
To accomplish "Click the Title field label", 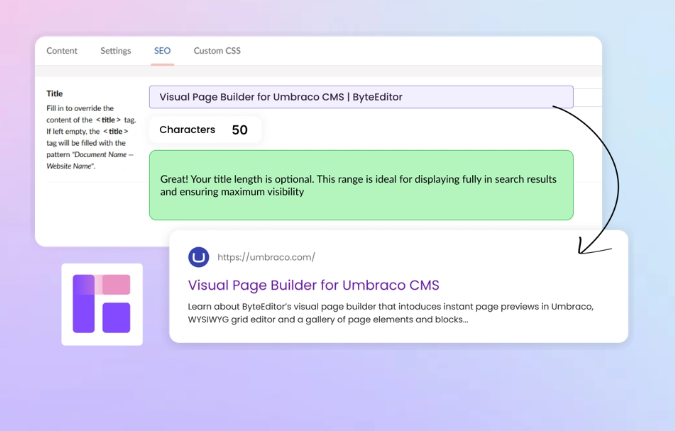I will (55, 93).
